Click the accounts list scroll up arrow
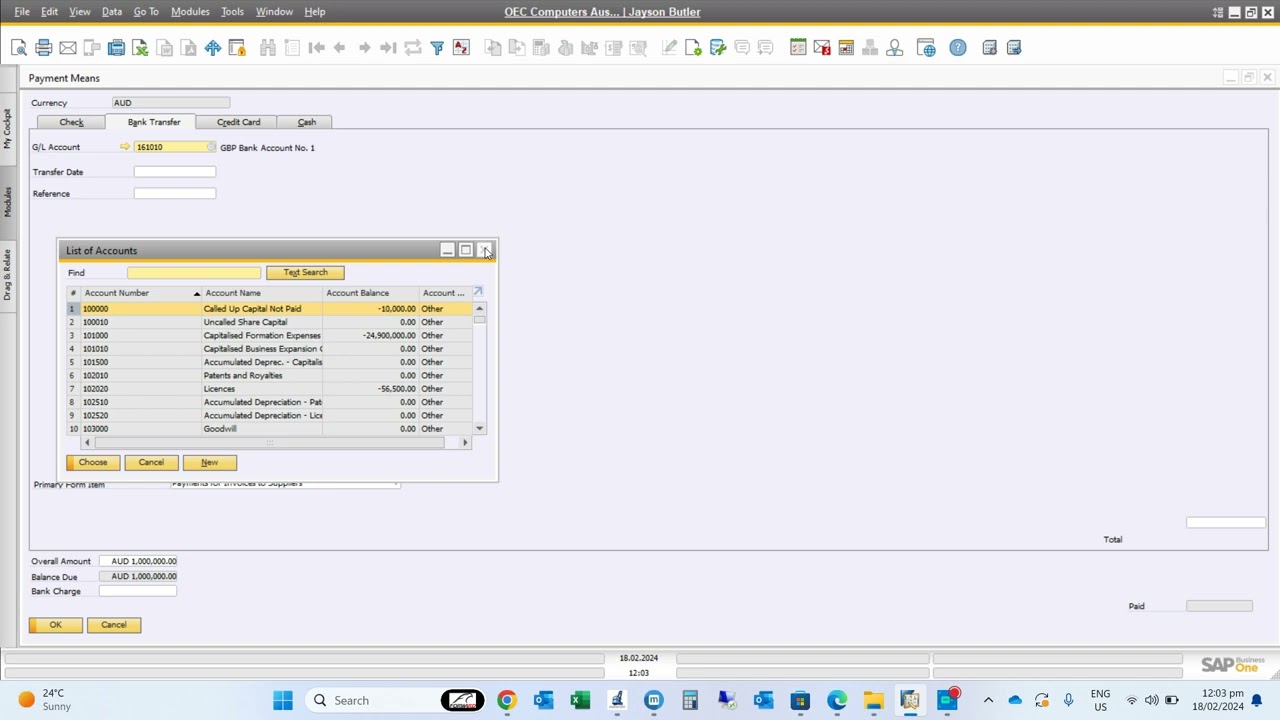Viewport: 1280px width, 720px height. (479, 309)
